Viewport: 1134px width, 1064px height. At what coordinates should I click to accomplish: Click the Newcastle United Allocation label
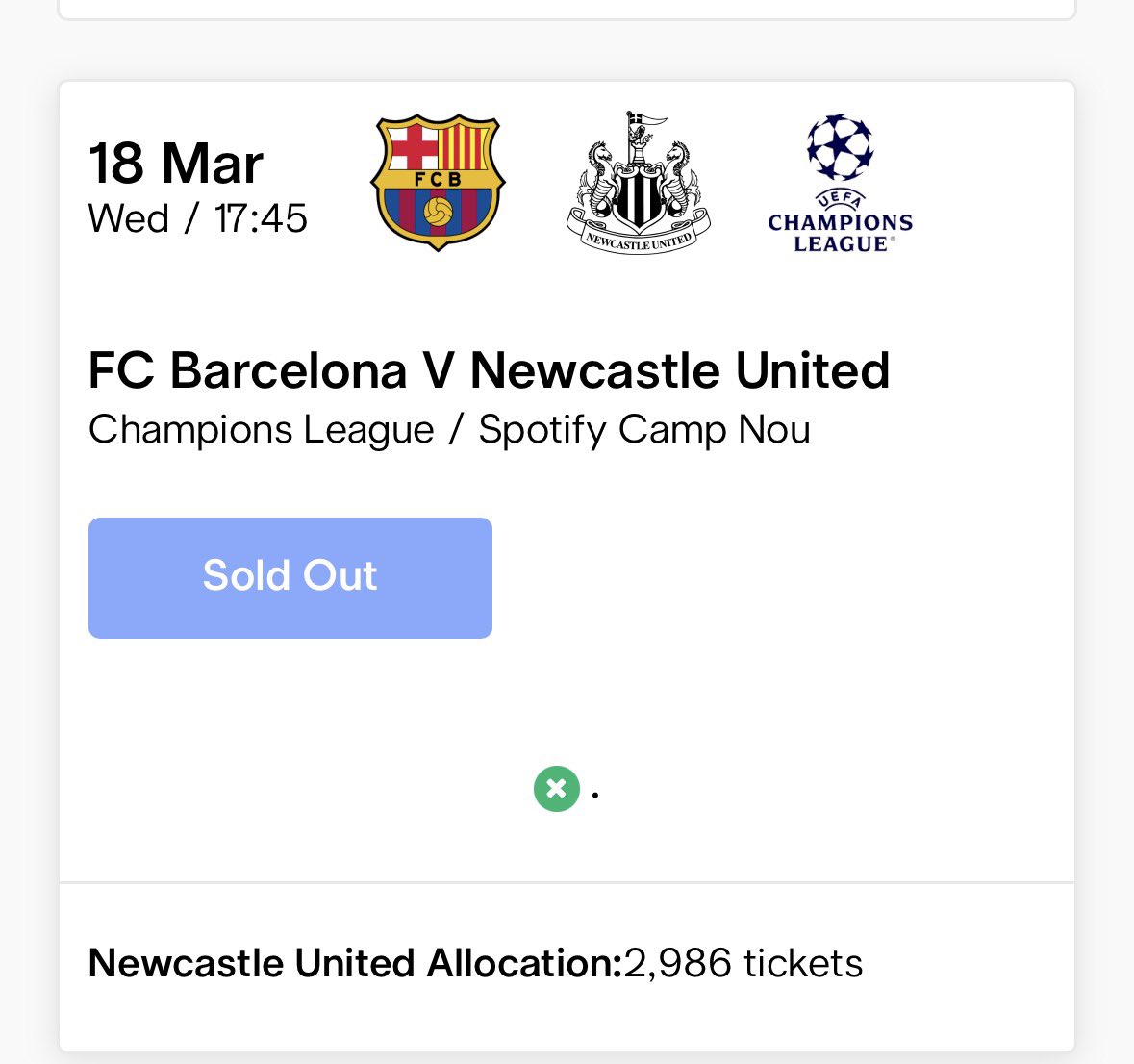coord(355,963)
